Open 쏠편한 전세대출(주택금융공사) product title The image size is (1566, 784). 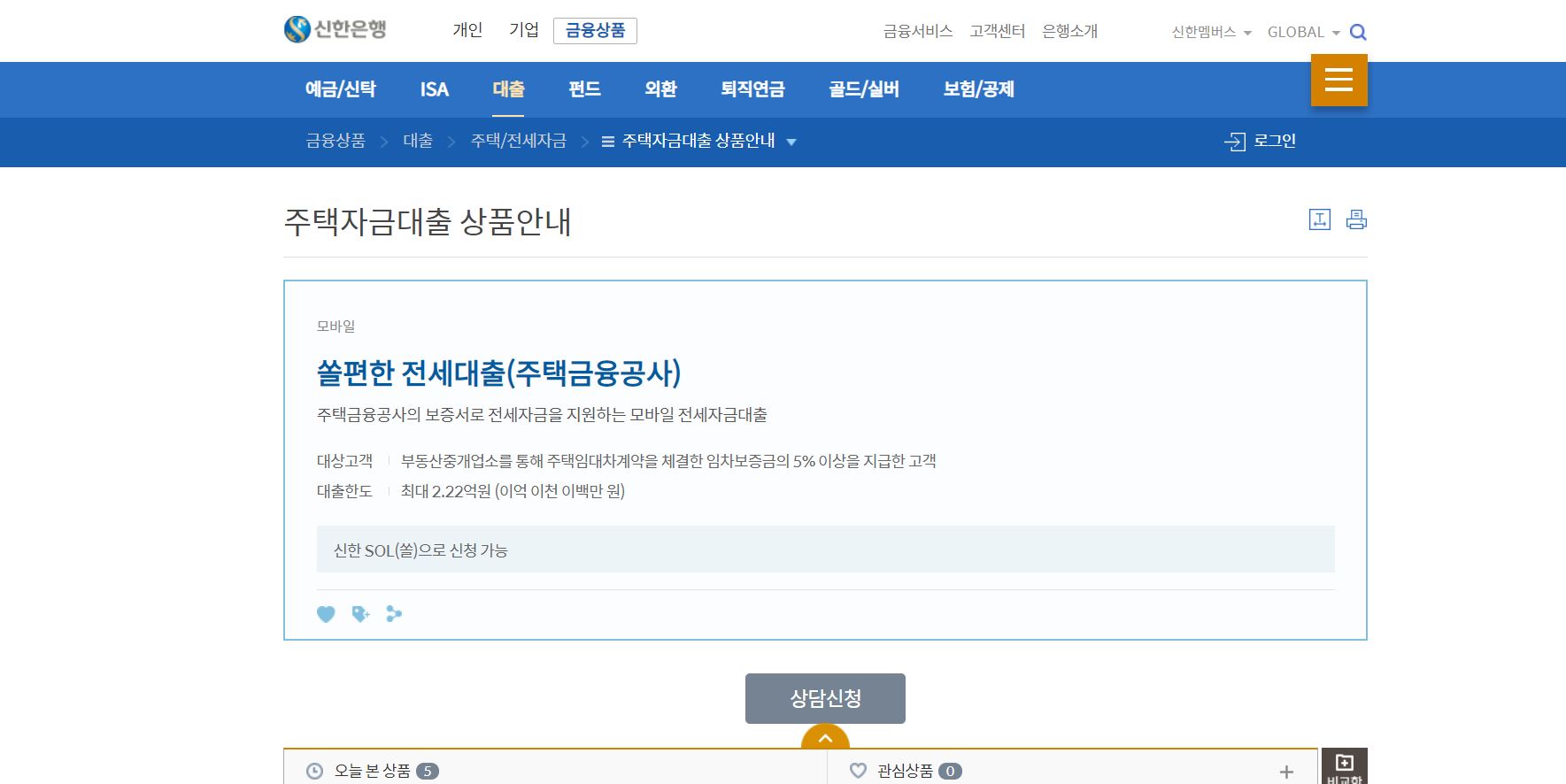498,373
